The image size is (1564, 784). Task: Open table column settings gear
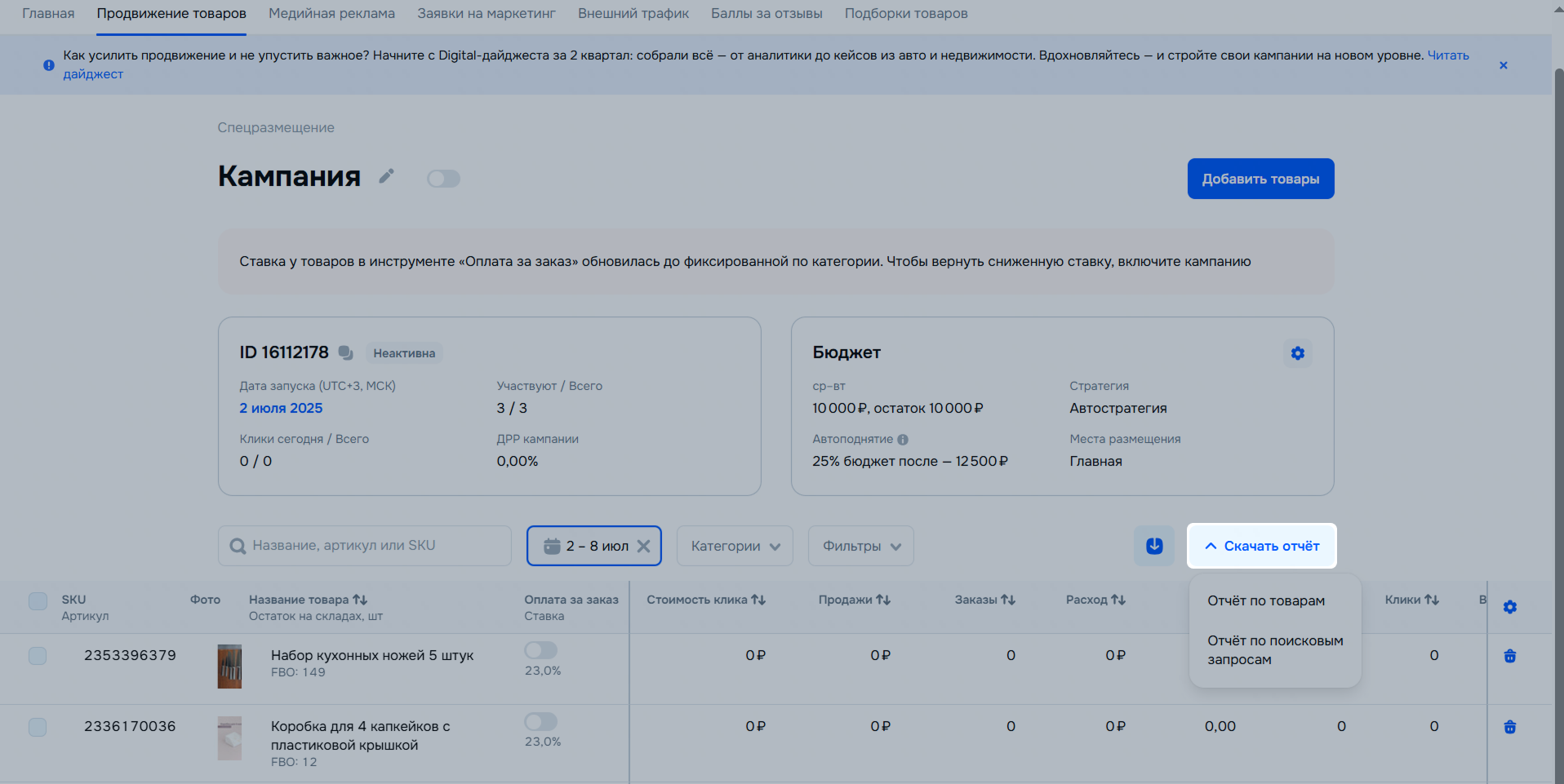pos(1509,607)
